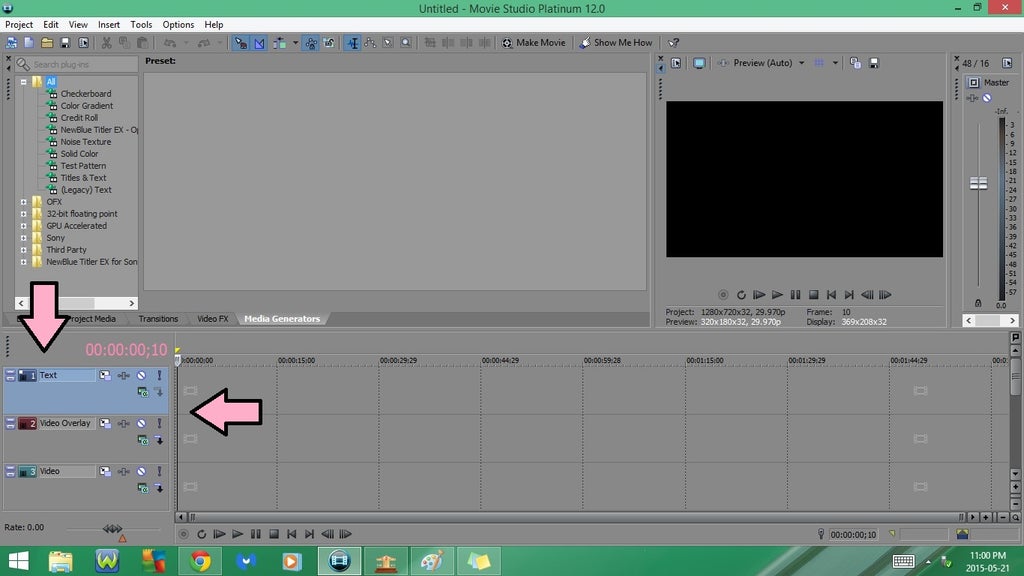Screen dimensions: 1024x576
Task: Click the Loop Playback icon under preview
Action: (x=741, y=295)
